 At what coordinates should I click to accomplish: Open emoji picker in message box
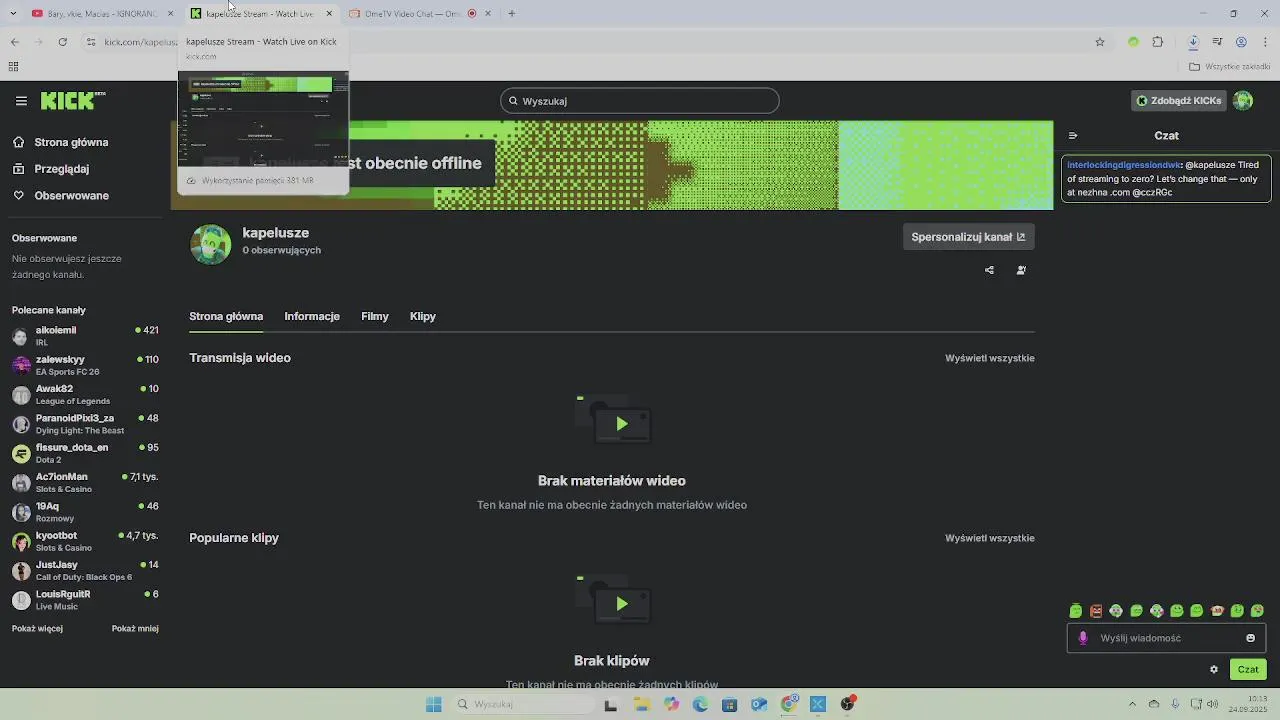click(x=1250, y=638)
